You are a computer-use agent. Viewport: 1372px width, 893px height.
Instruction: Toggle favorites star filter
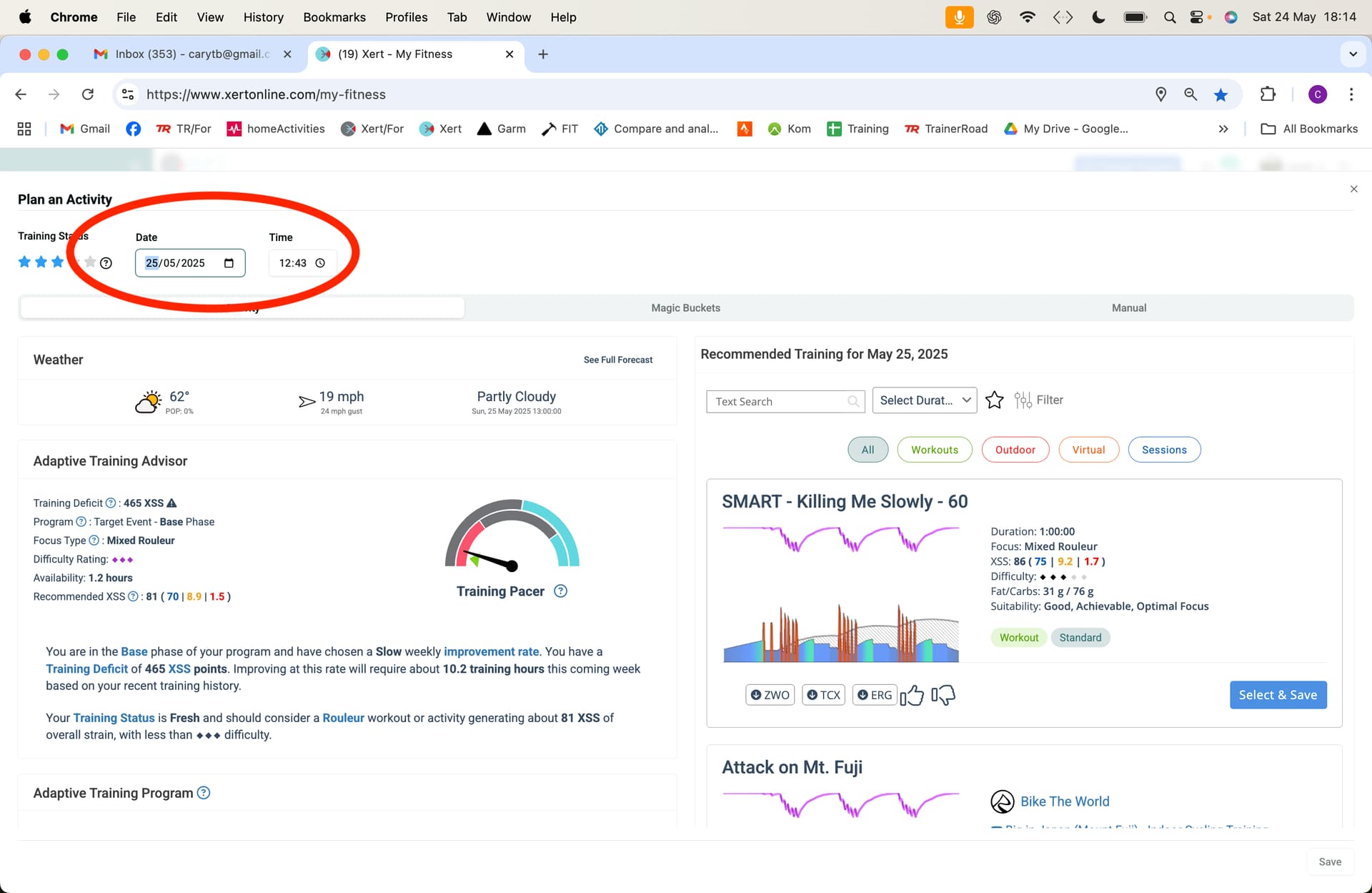(x=994, y=400)
